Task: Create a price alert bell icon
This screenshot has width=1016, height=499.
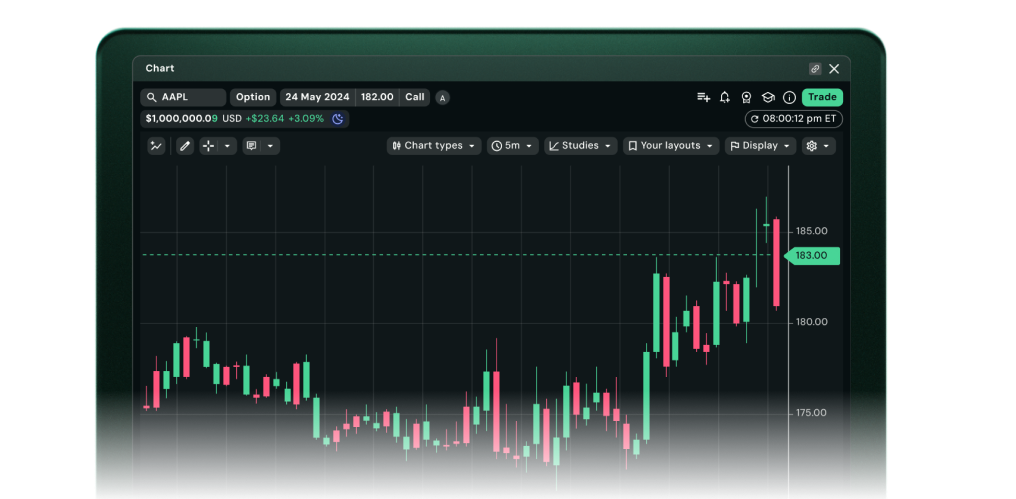Action: click(x=724, y=97)
